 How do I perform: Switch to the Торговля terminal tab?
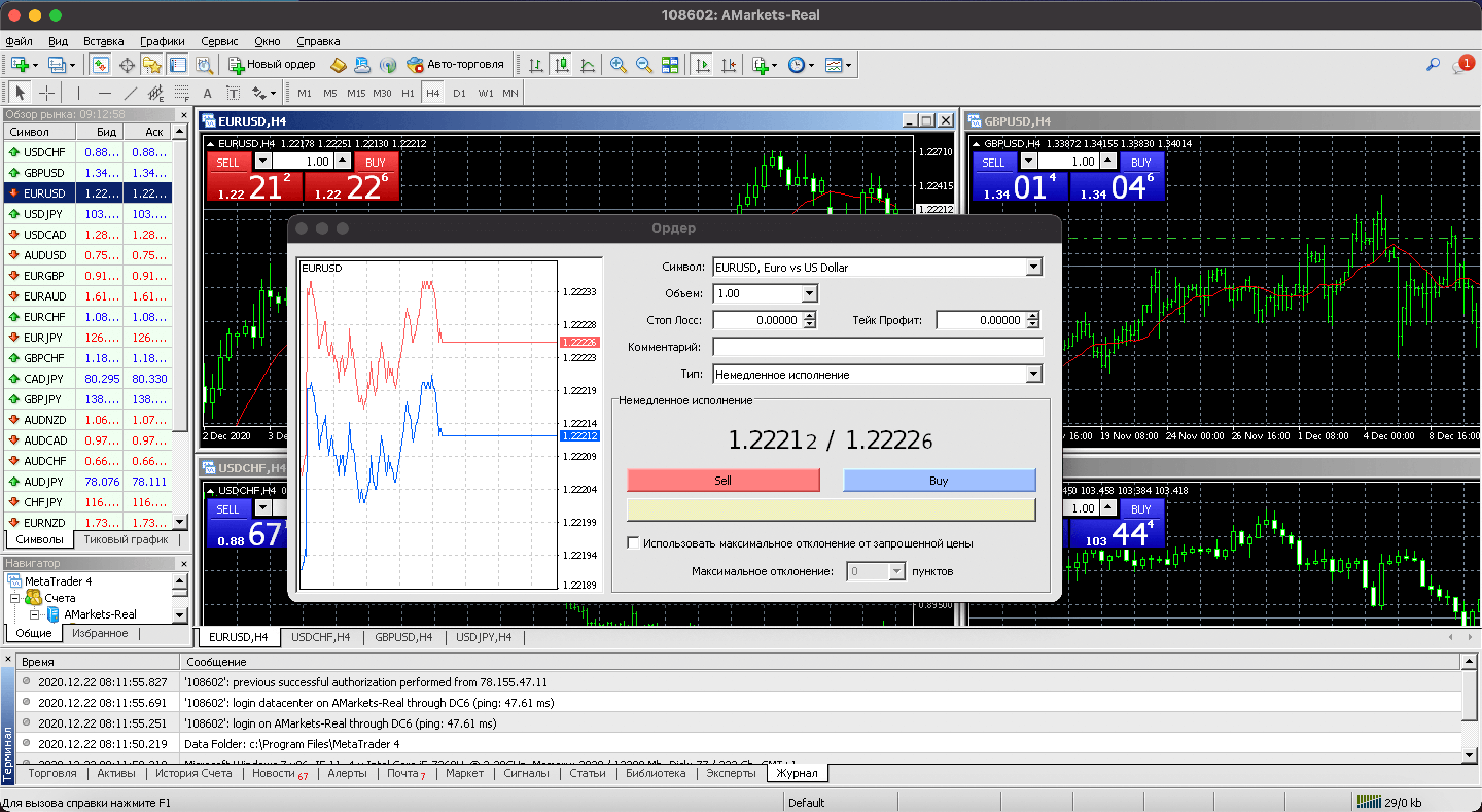(52, 773)
